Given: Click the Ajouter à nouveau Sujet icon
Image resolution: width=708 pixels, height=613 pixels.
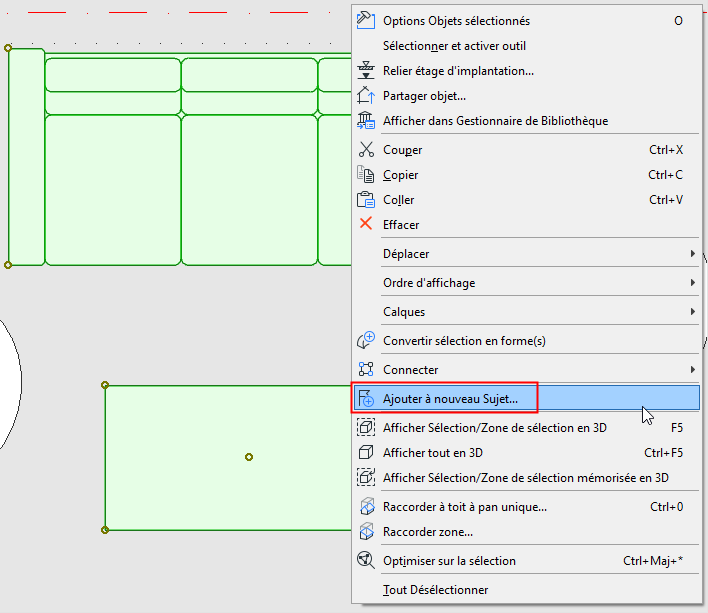Looking at the screenshot, I should coord(366,399).
